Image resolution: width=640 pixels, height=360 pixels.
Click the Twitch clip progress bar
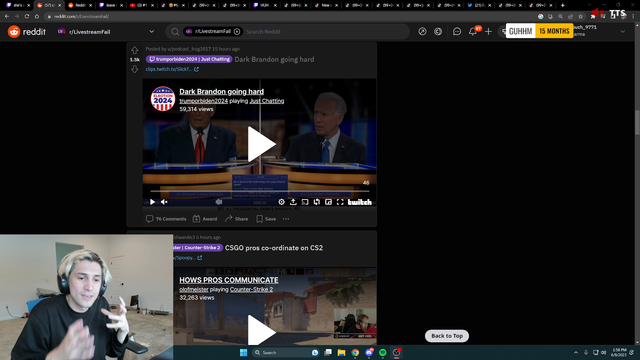pos(260,191)
